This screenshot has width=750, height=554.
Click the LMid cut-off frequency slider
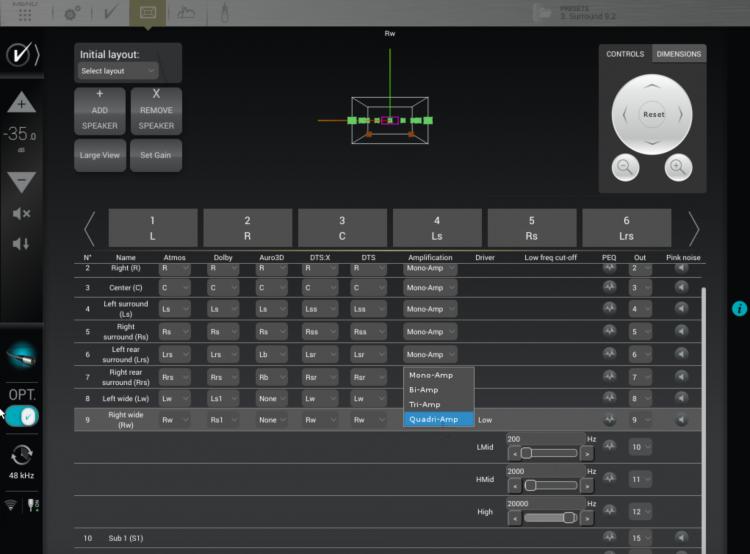pyautogui.click(x=550, y=453)
